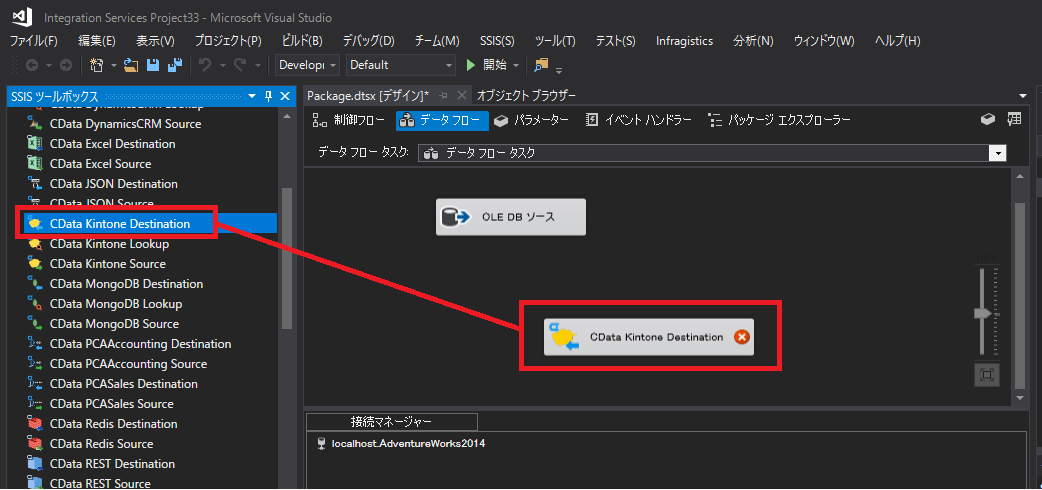1042x490 pixels.
Task: Open the redo history dropdown arrow
Action: point(258,65)
